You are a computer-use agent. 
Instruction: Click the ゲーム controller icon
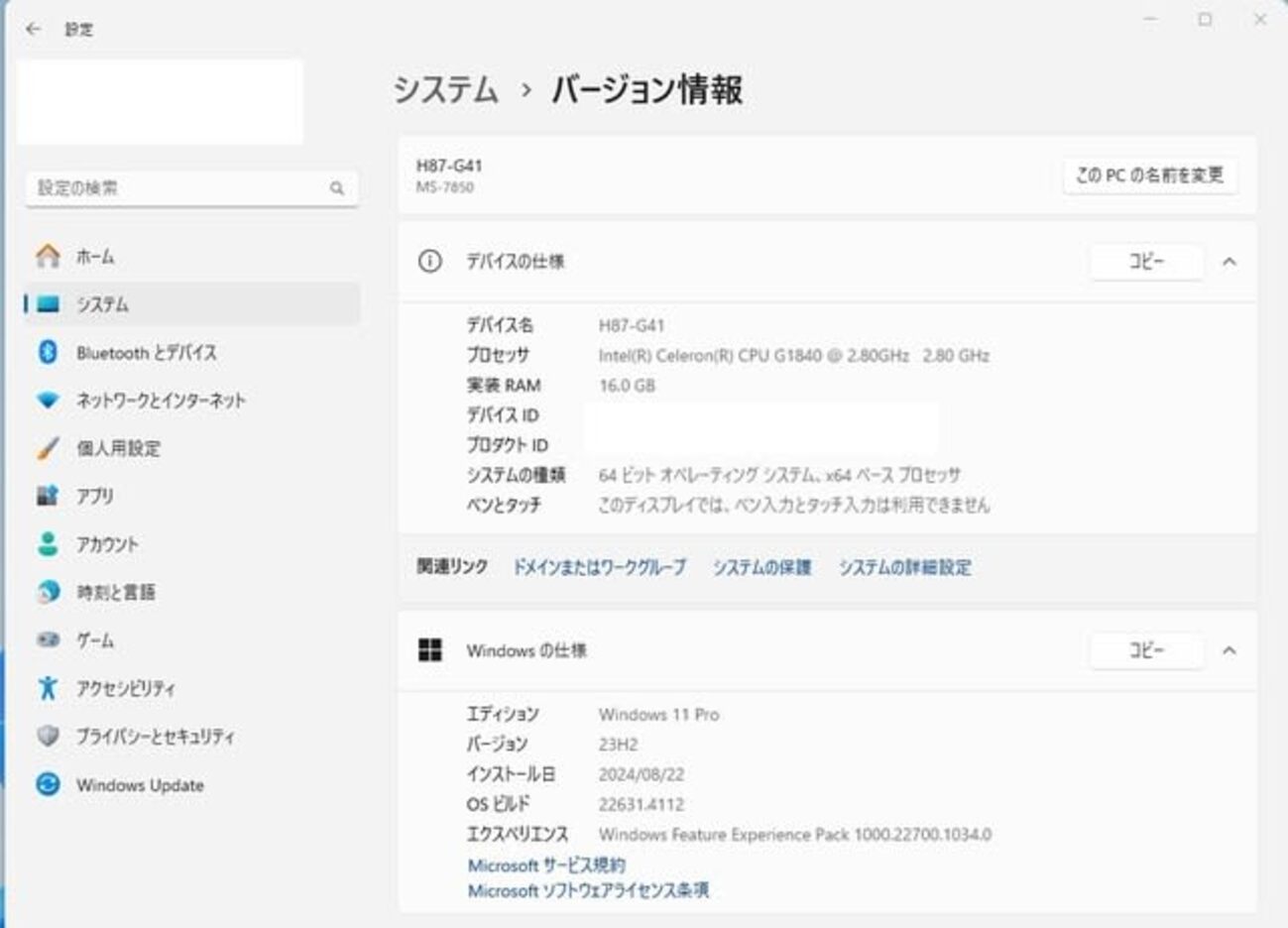pyautogui.click(x=48, y=639)
